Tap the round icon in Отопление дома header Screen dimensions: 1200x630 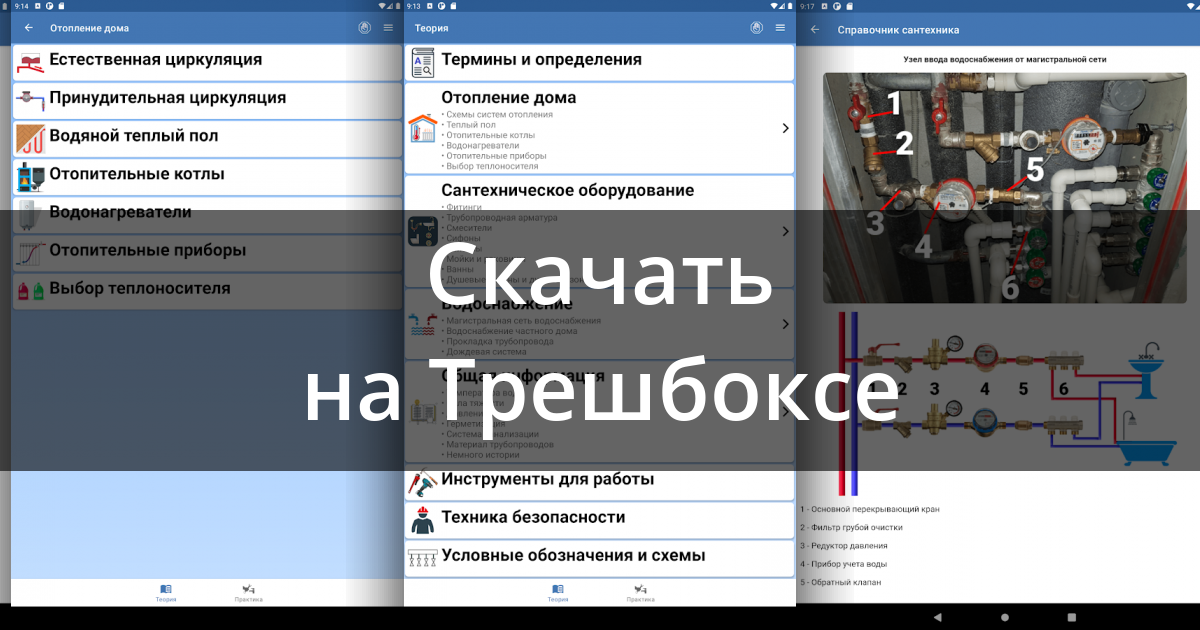coord(364,28)
